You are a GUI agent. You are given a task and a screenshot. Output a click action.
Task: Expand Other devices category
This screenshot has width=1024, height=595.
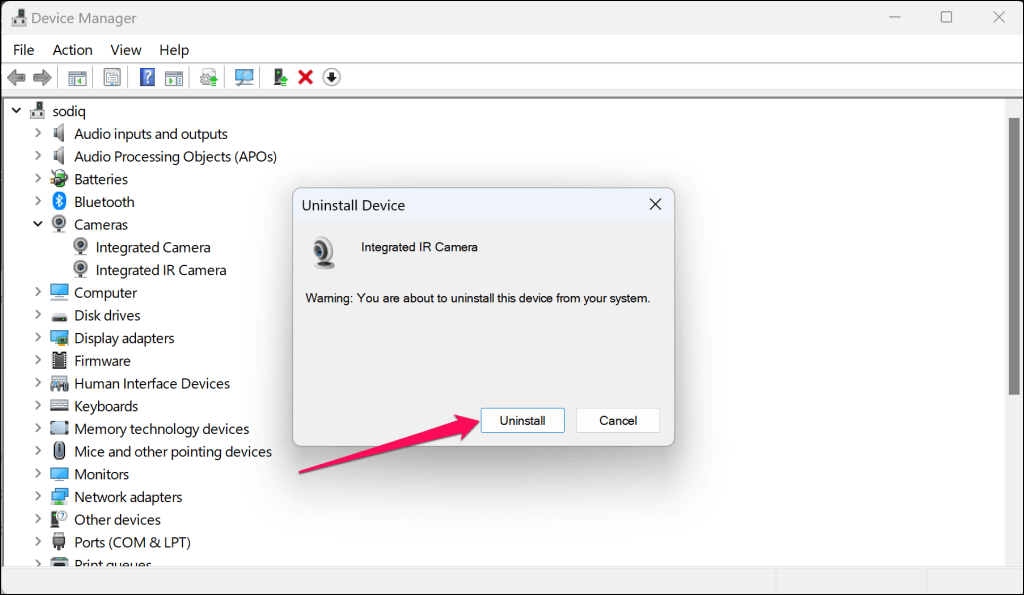[38, 519]
